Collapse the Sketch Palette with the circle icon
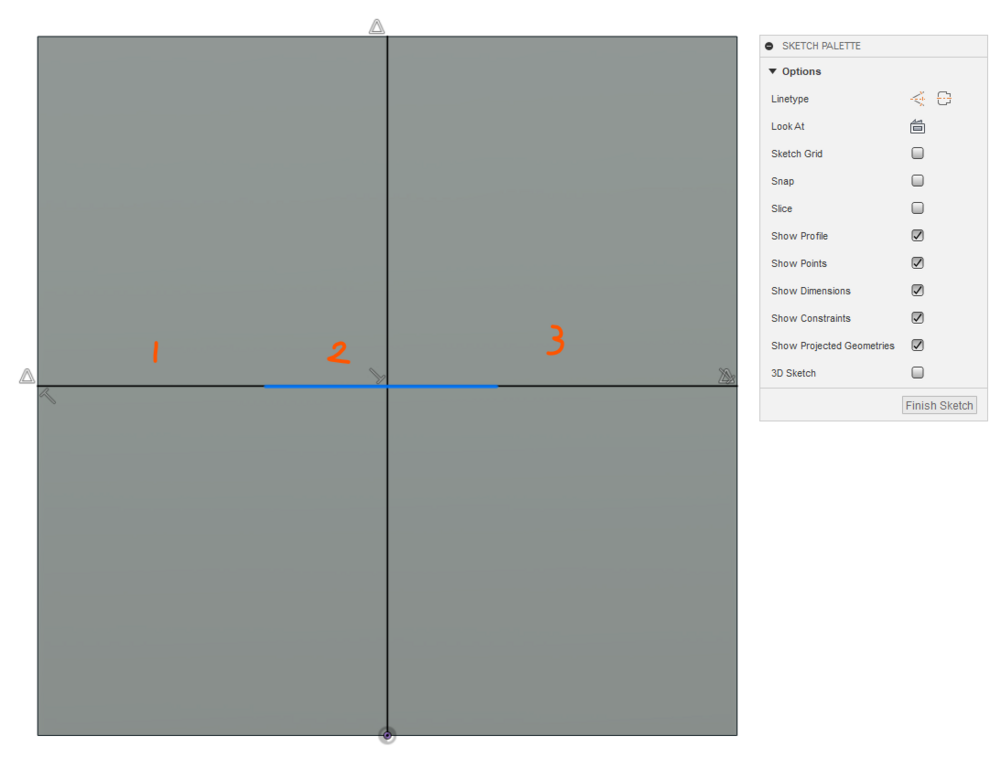 point(768,45)
